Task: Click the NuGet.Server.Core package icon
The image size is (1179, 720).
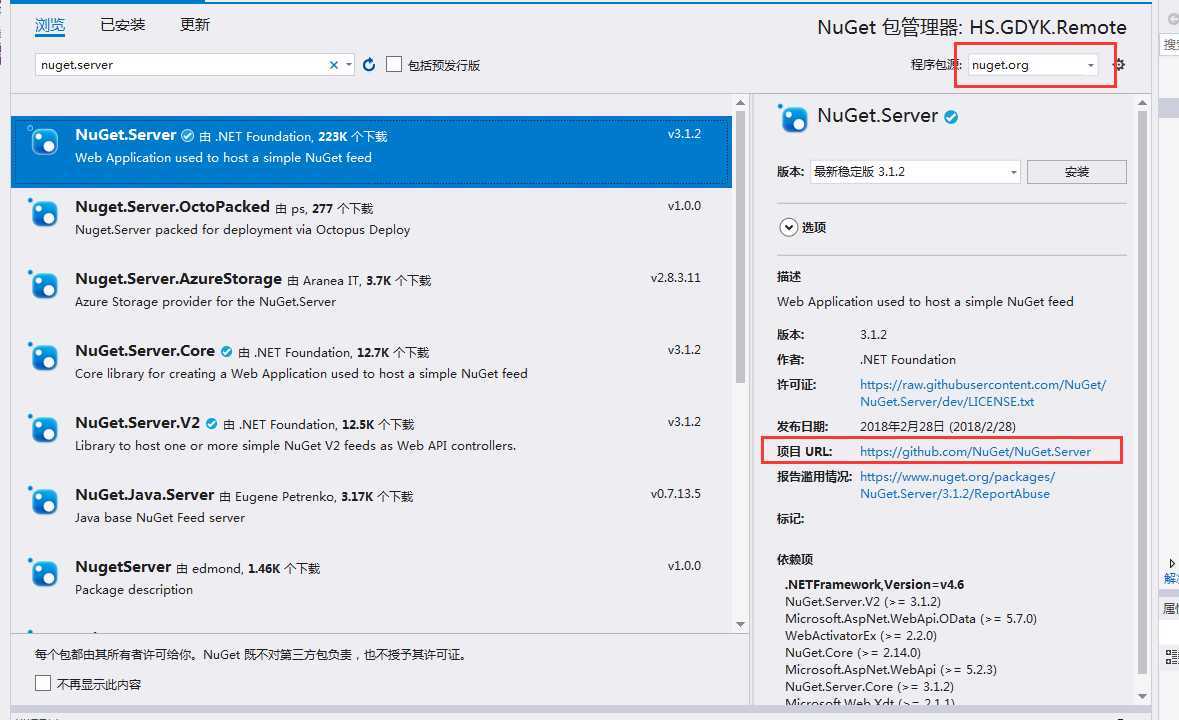Action: (x=43, y=356)
